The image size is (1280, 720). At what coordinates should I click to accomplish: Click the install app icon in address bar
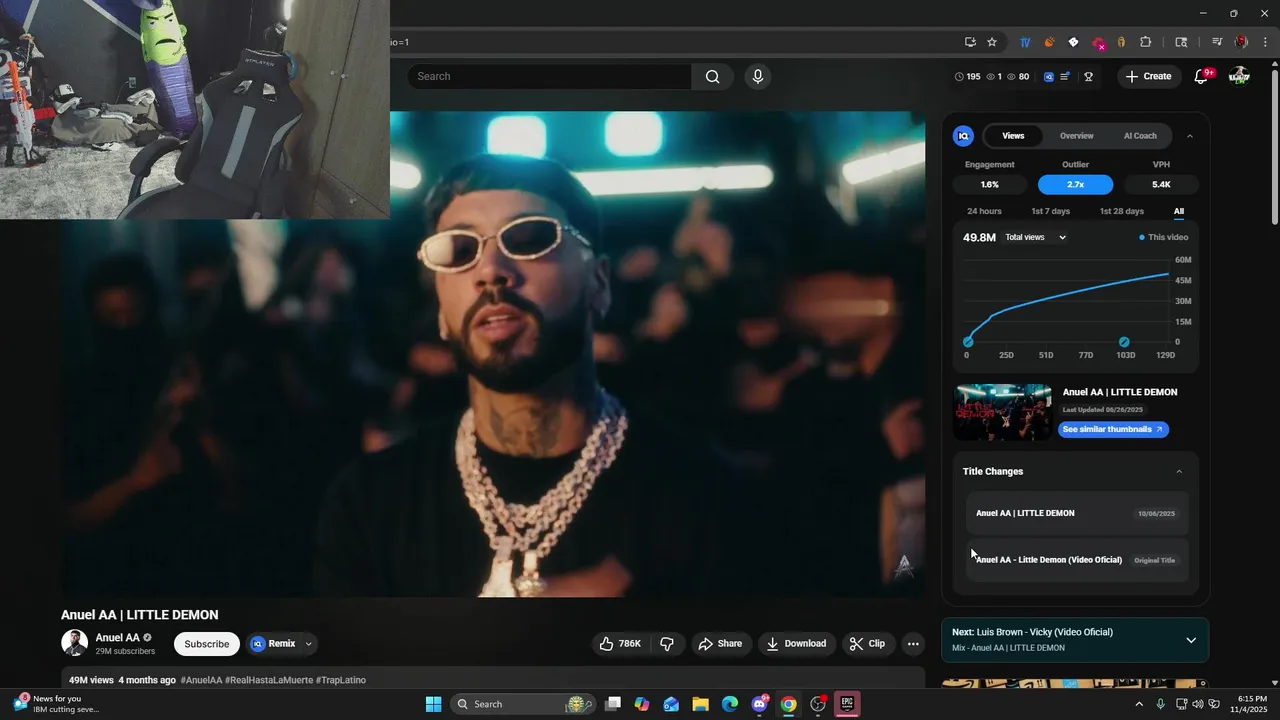[x=970, y=42]
